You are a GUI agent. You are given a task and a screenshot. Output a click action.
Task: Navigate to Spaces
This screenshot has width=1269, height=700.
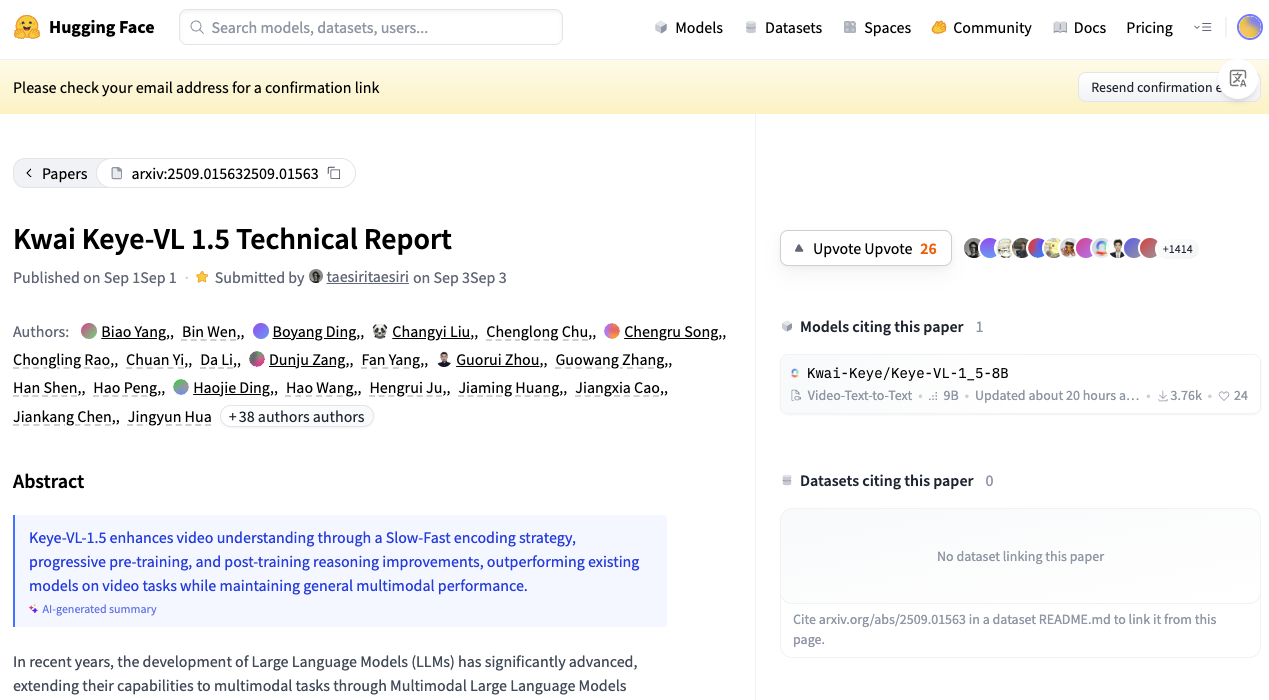877,27
